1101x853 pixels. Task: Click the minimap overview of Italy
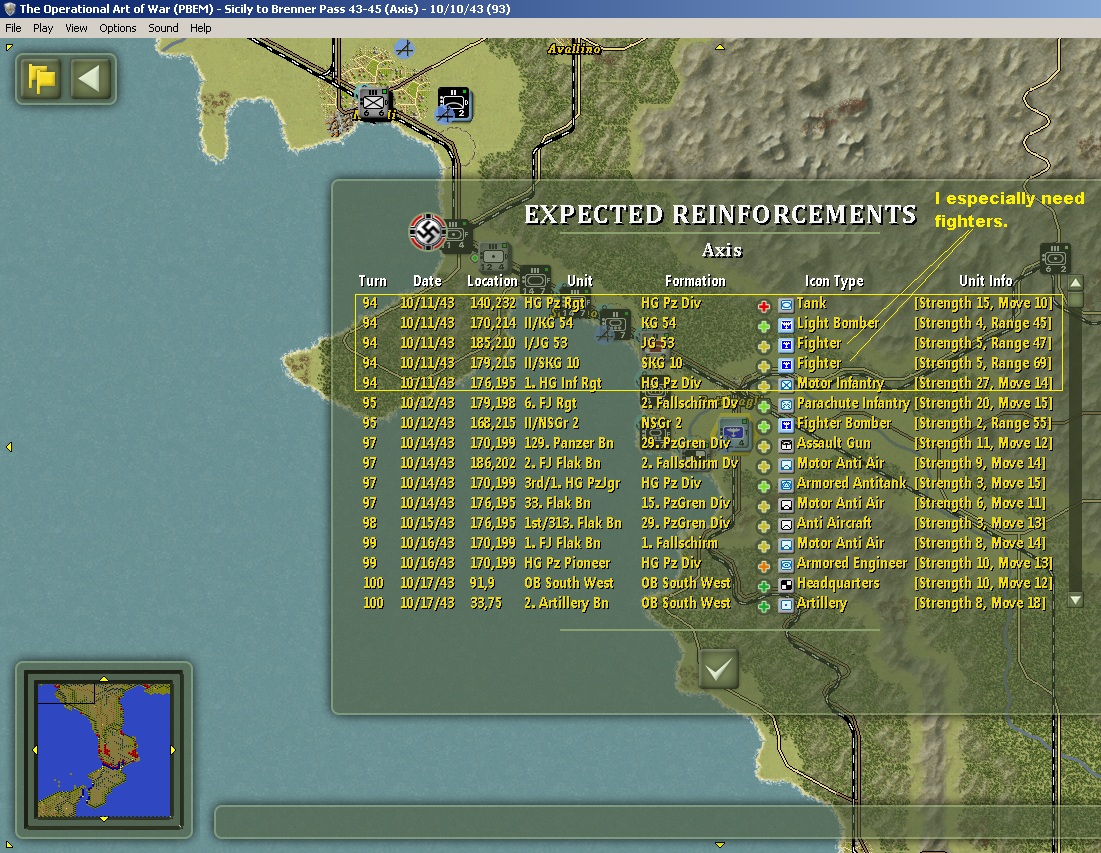tap(104, 750)
